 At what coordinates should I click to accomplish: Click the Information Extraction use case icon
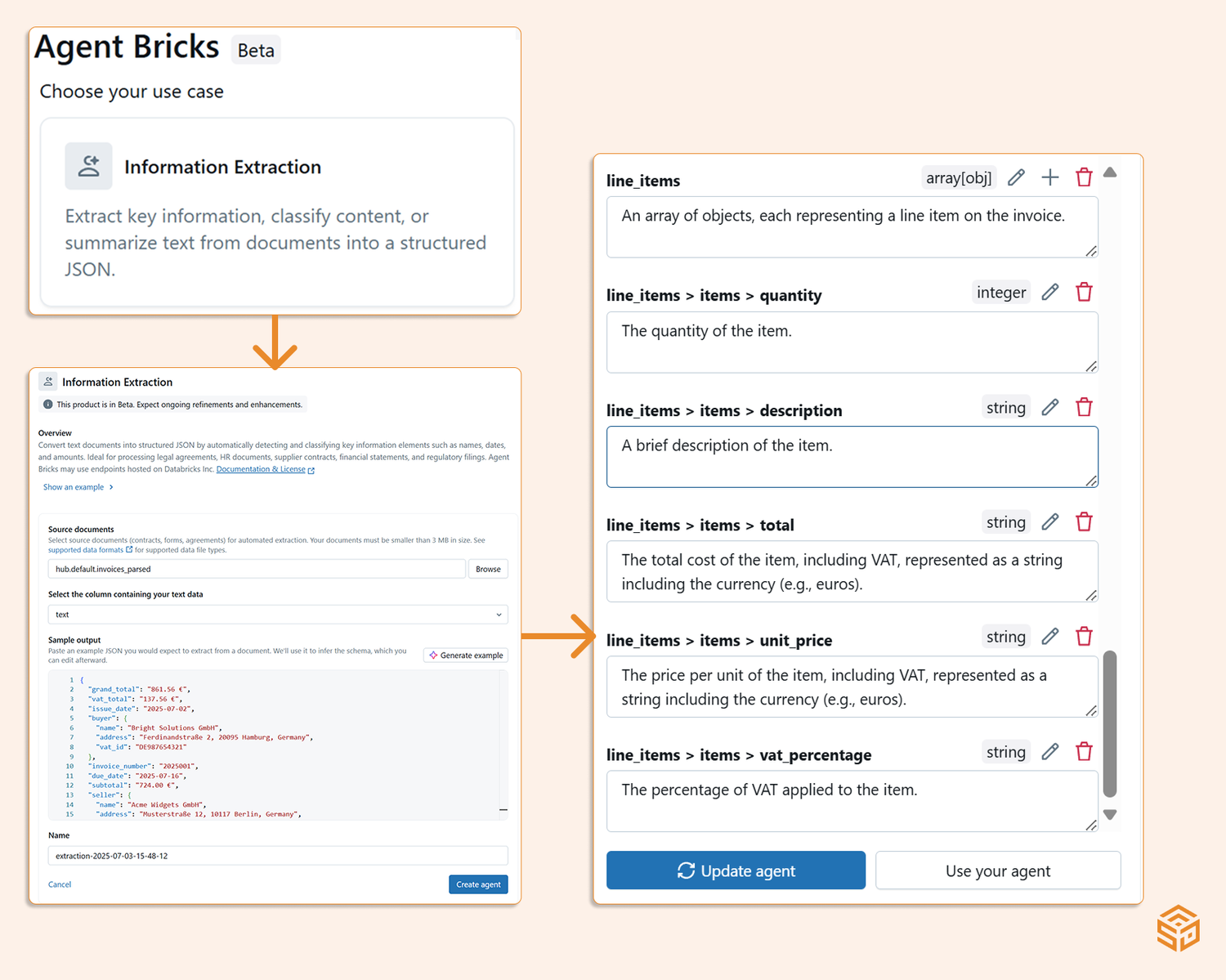88,165
